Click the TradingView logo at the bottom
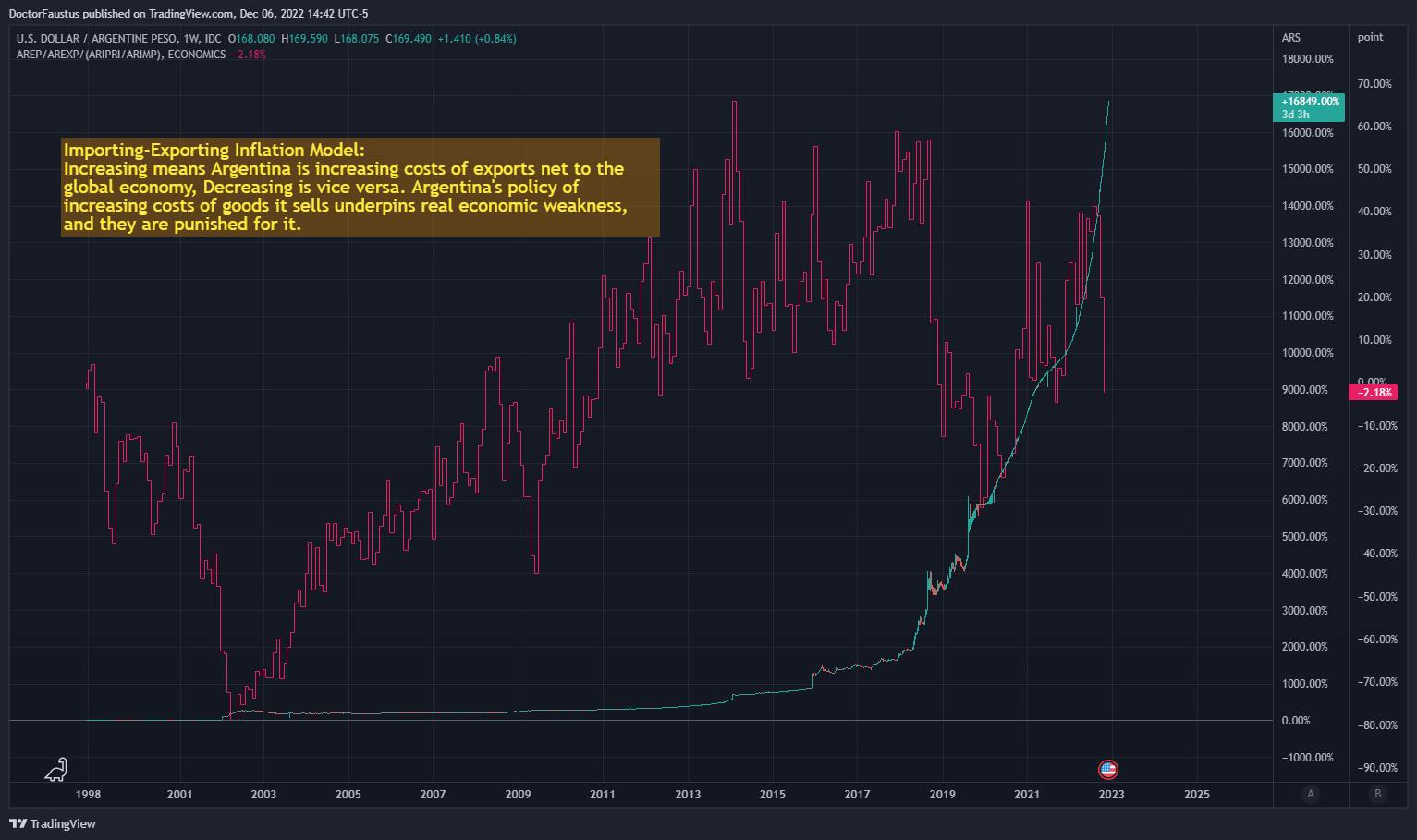This screenshot has width=1417, height=840. 53,823
